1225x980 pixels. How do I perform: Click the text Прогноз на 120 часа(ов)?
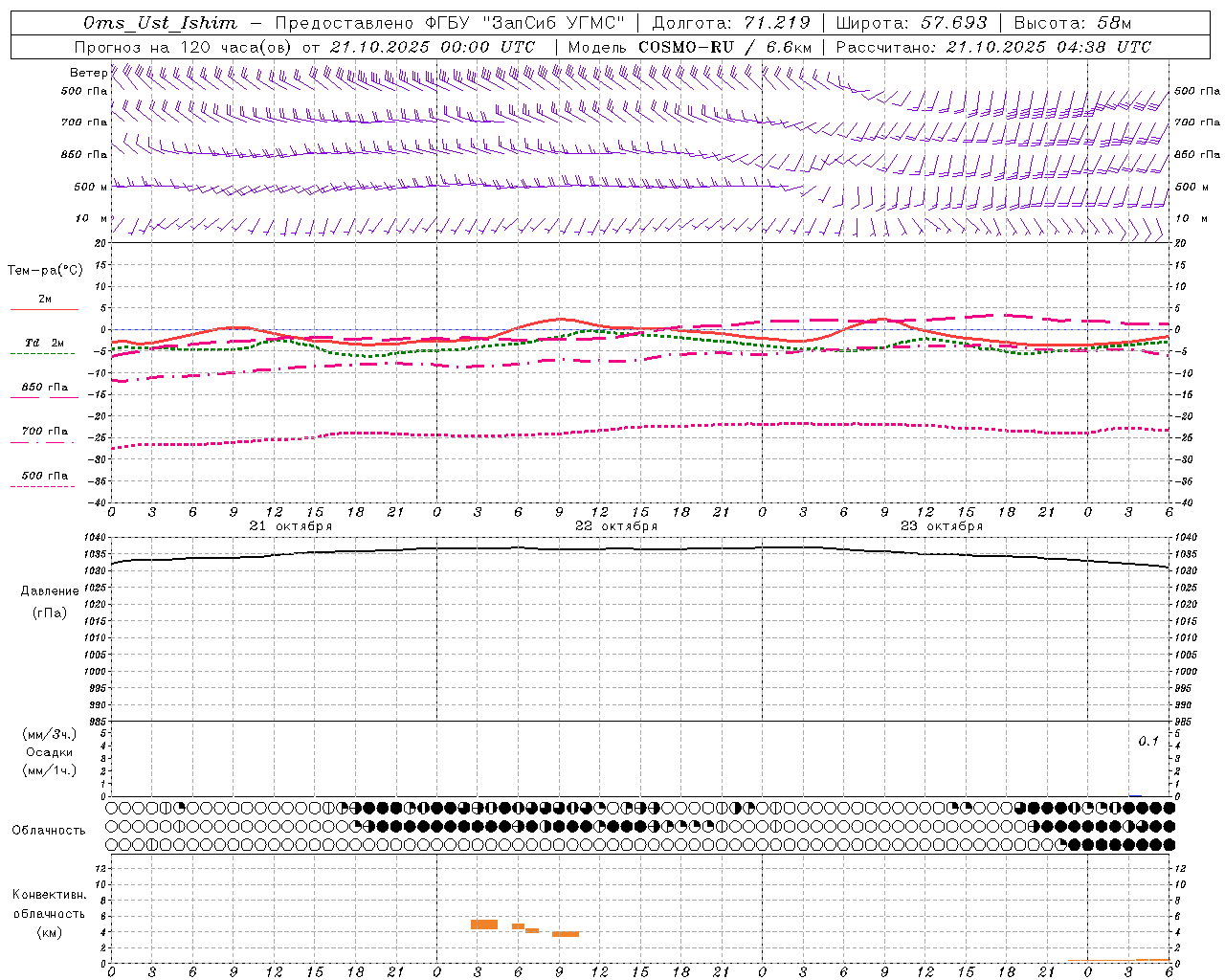[x=184, y=47]
